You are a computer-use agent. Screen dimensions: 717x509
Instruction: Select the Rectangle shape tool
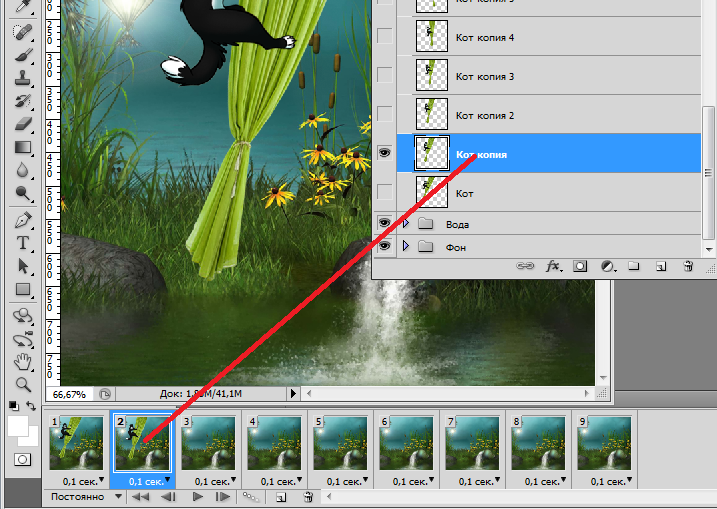click(22, 289)
